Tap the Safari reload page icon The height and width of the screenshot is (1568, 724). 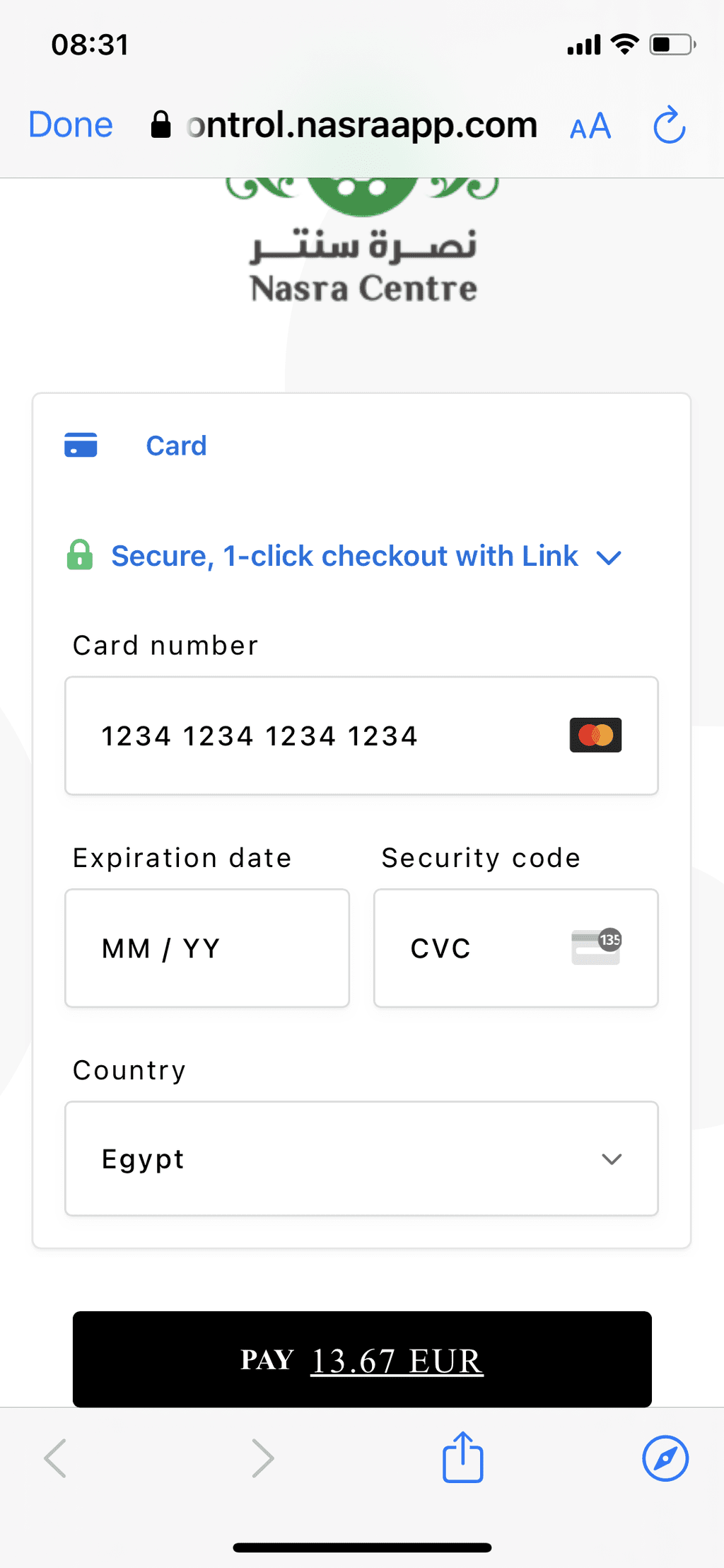point(669,125)
